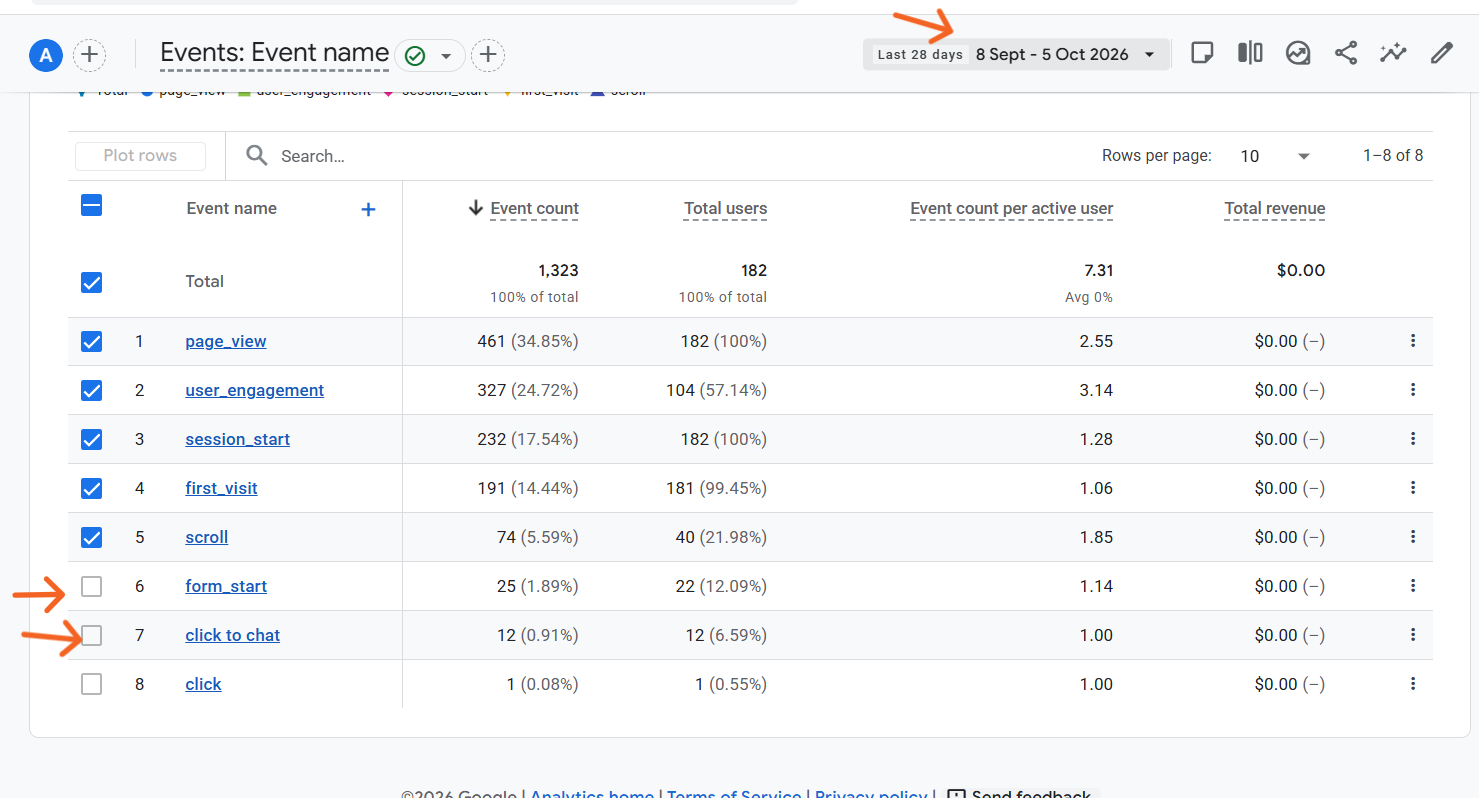Open more options menu for first_visit row
Viewport: 1479px width, 798px height.
1413,488
